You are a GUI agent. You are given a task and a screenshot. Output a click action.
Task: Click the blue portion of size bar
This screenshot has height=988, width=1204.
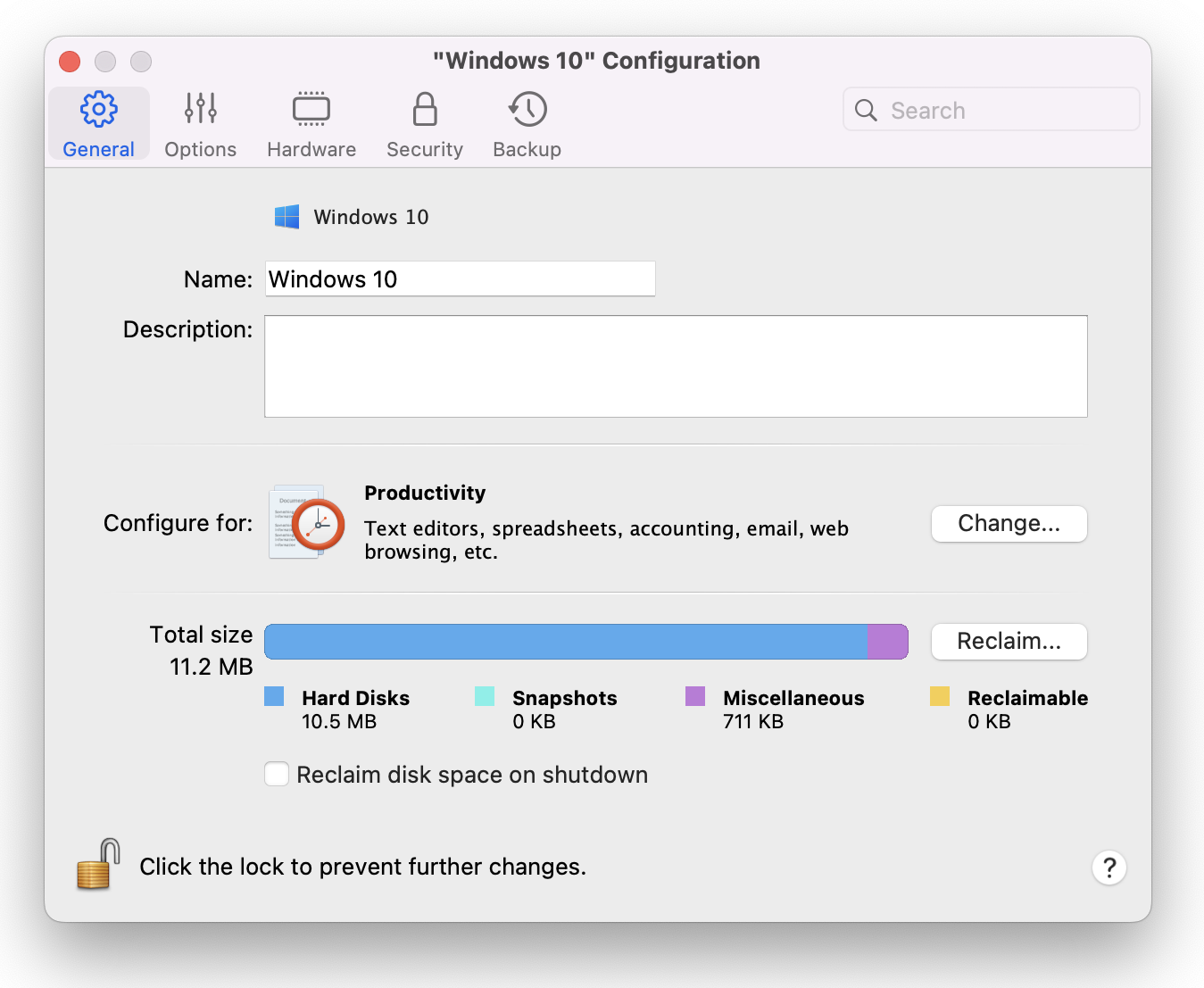click(565, 642)
